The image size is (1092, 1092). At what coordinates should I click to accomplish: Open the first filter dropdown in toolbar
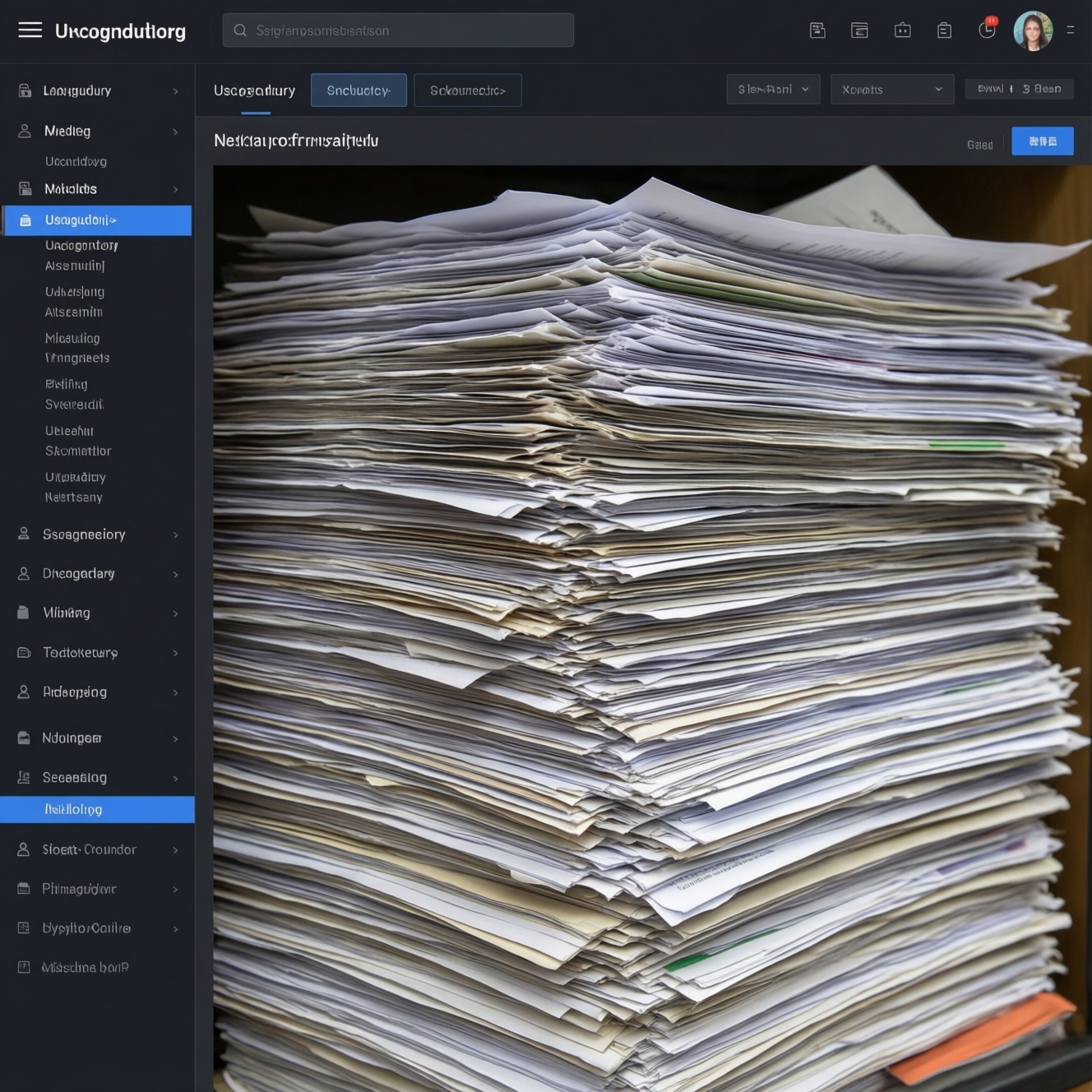[772, 90]
